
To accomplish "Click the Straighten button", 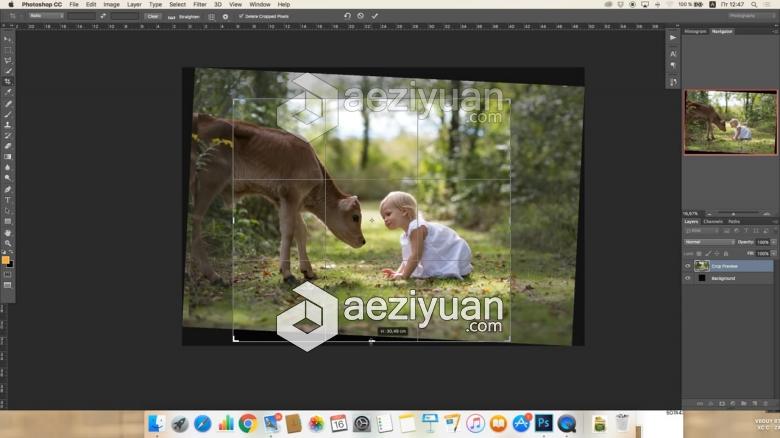I will click(x=185, y=16).
